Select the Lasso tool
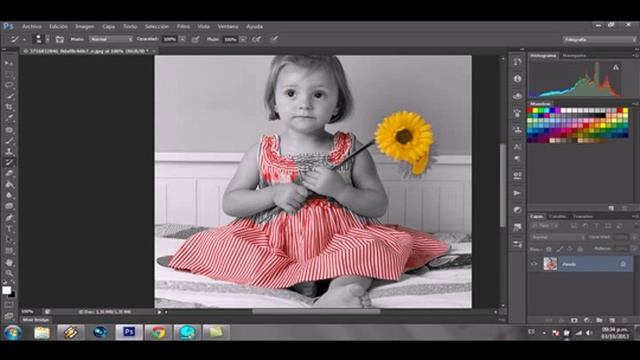Screen dimensions: 640x360 [x=9, y=85]
